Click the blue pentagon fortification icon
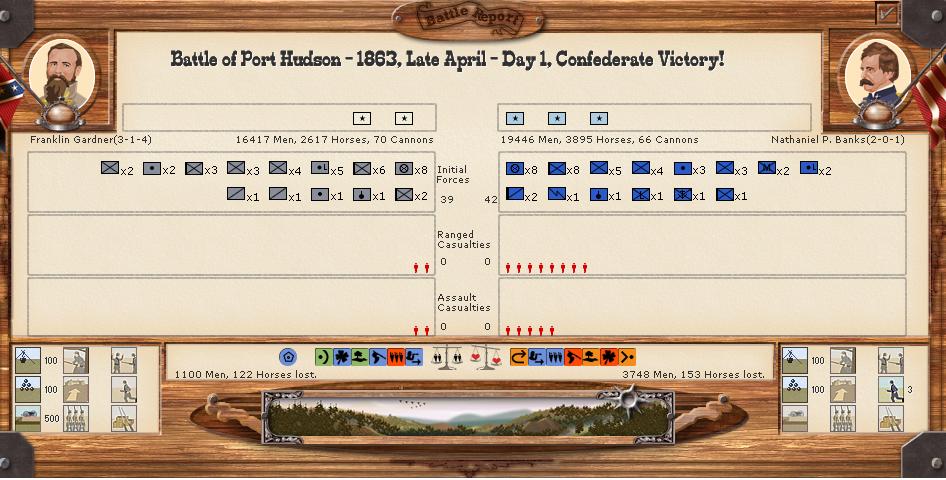This screenshot has height=480, width=946. pyautogui.click(x=288, y=357)
